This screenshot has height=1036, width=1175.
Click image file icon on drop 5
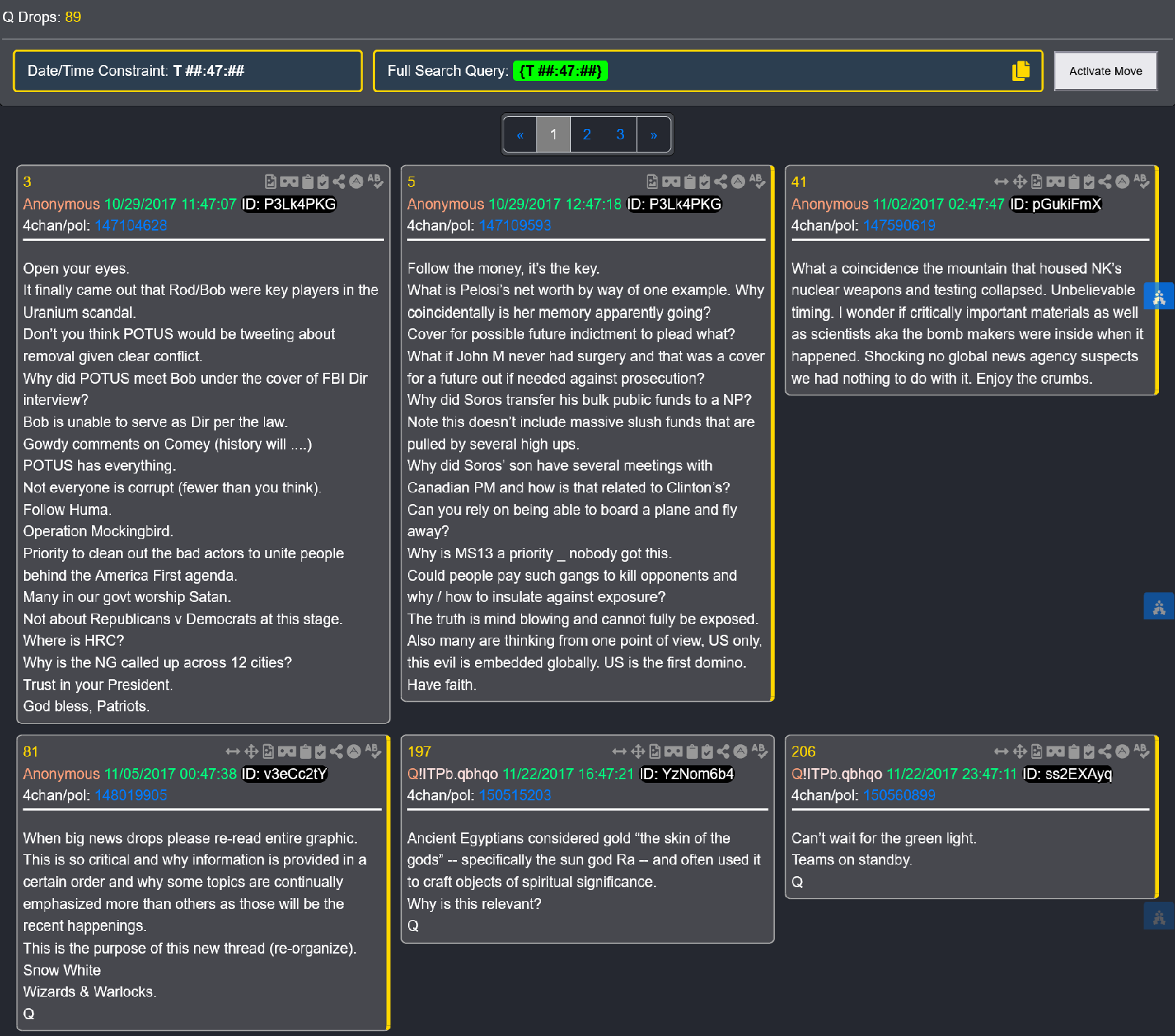coord(652,182)
